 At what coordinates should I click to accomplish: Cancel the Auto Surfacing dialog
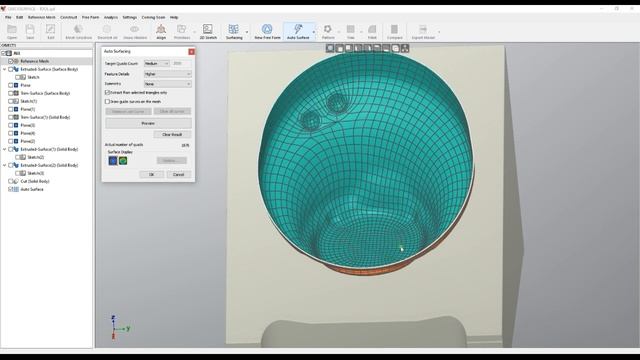coord(178,174)
